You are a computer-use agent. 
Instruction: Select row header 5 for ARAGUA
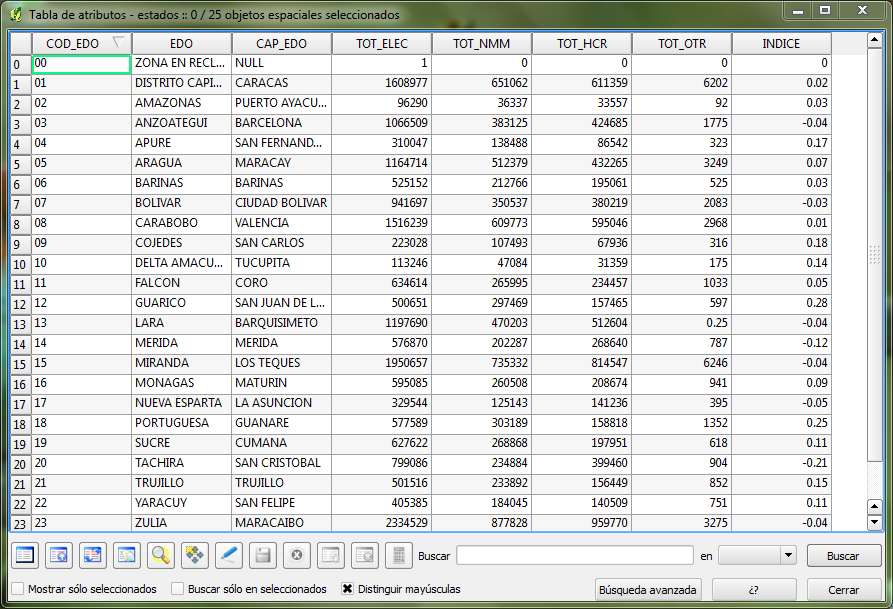click(x=21, y=164)
